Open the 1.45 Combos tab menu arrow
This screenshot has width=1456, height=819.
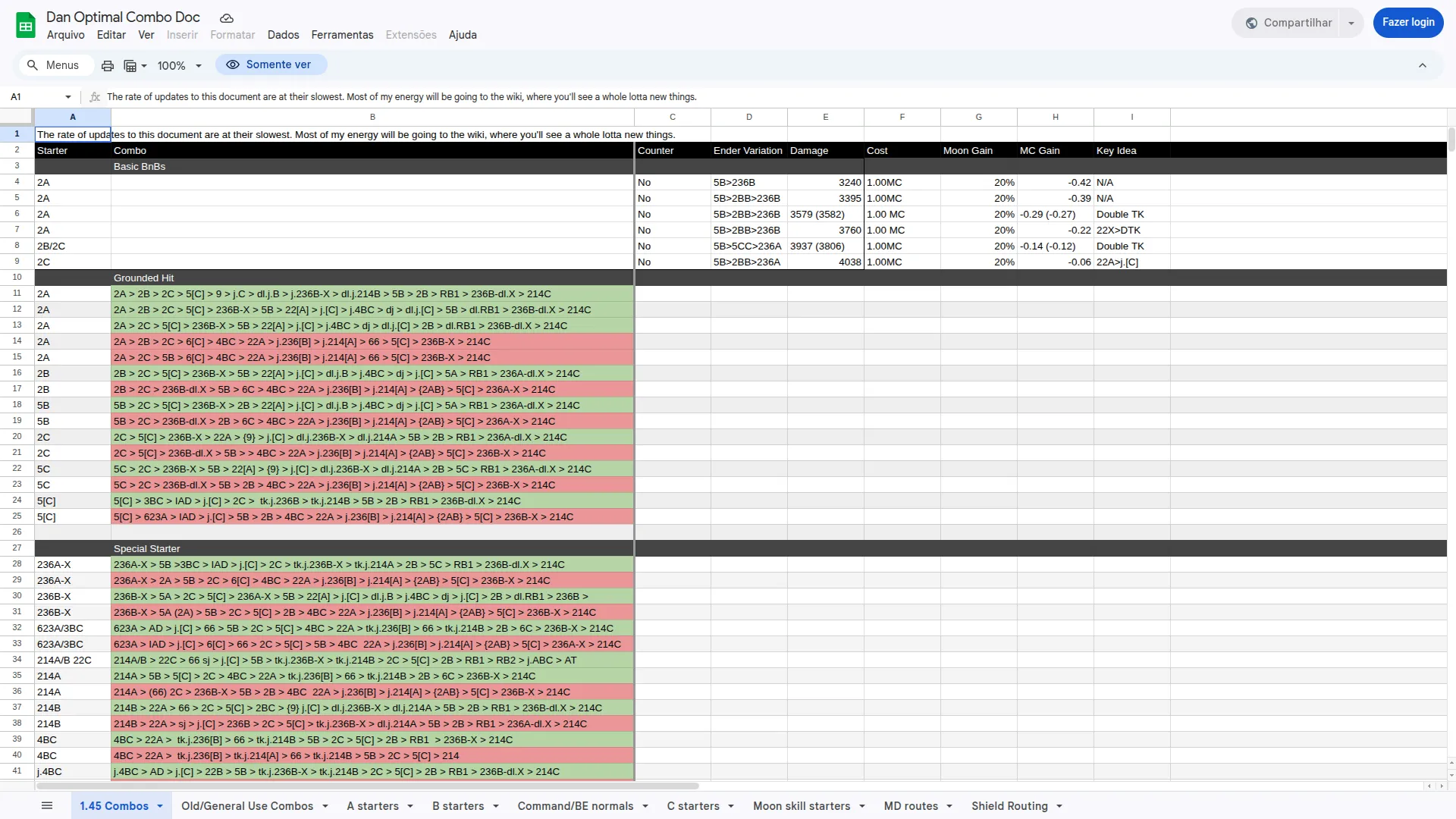[160, 806]
